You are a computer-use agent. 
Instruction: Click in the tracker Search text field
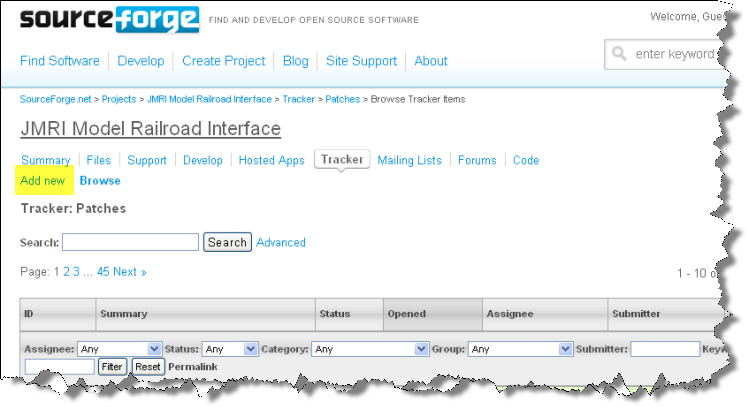[x=130, y=242]
